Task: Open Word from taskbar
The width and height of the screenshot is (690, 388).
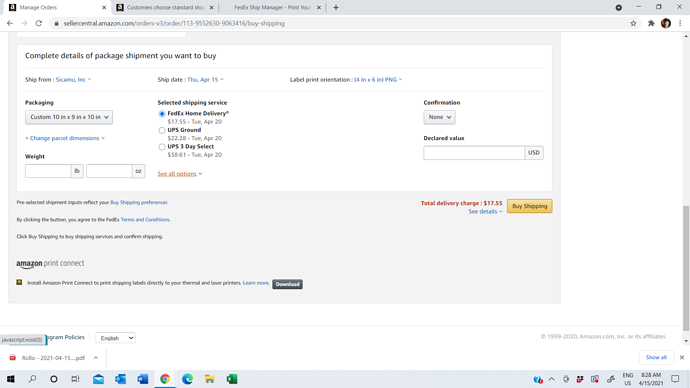Action: 143,379
